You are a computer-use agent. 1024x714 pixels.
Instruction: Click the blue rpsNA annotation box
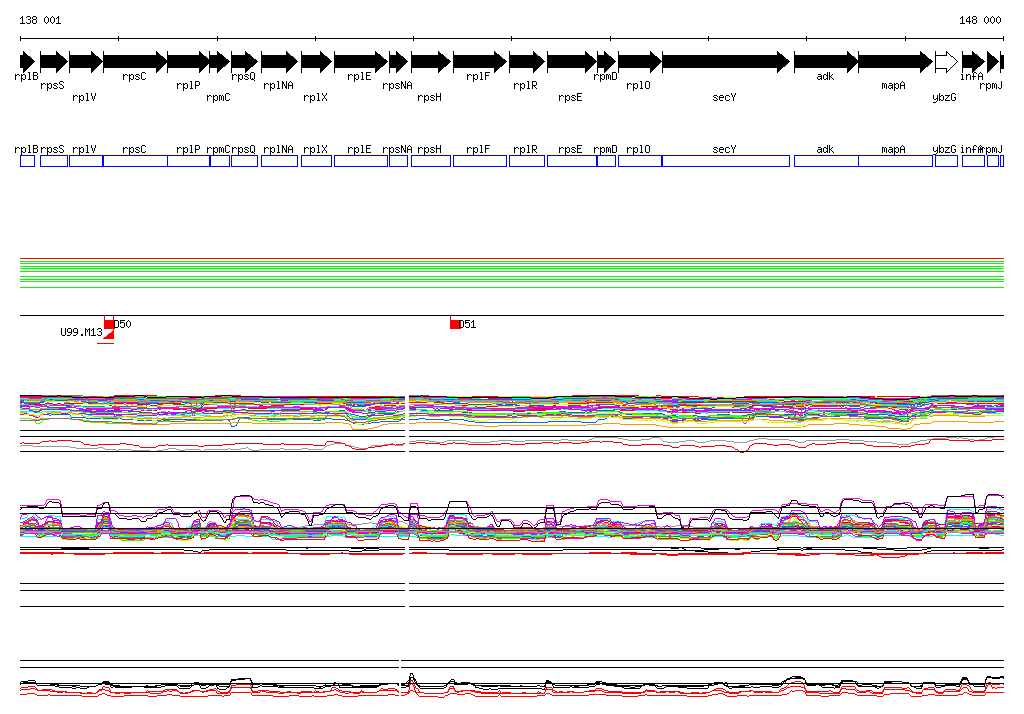pos(399,161)
